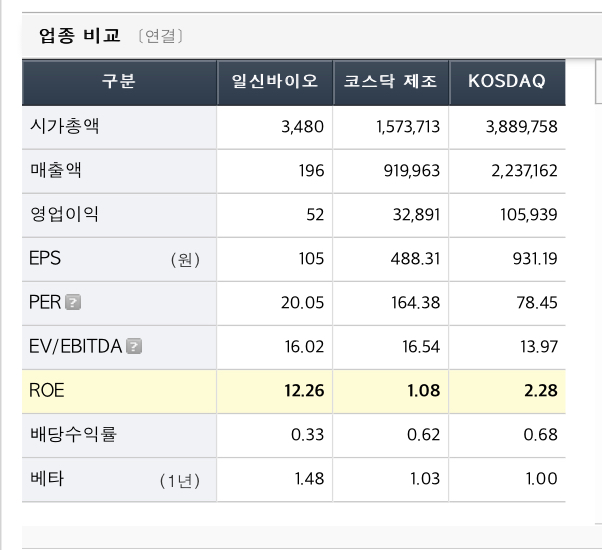
Task: Select EPS value 105
Action: [x=312, y=259]
